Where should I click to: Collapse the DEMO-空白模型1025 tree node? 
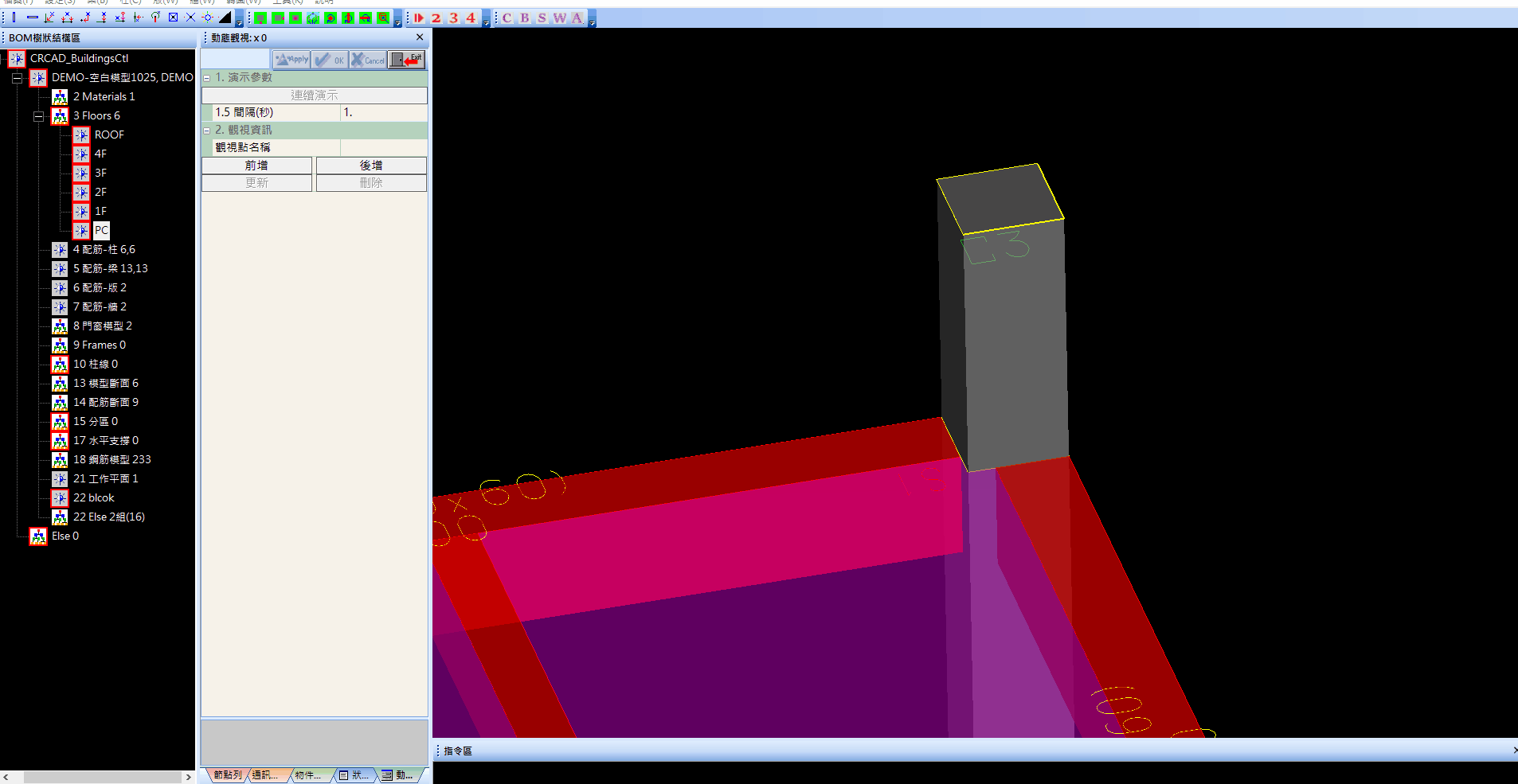[x=17, y=78]
